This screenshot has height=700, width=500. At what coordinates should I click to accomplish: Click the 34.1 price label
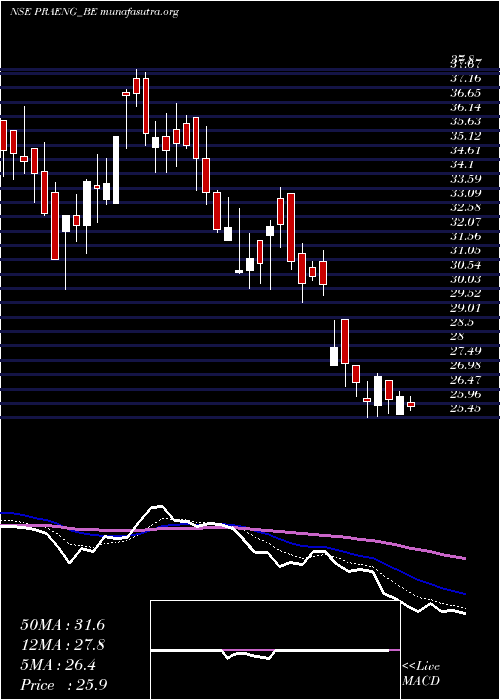(462, 165)
